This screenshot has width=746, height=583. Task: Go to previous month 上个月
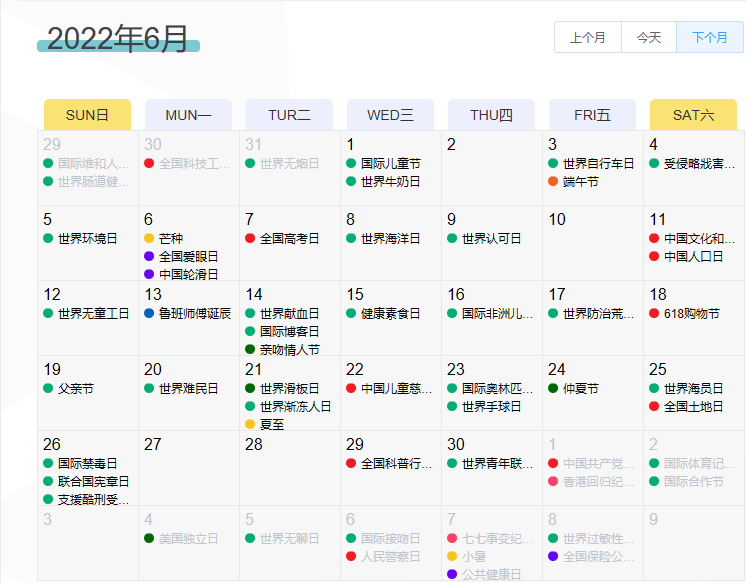tap(588, 37)
